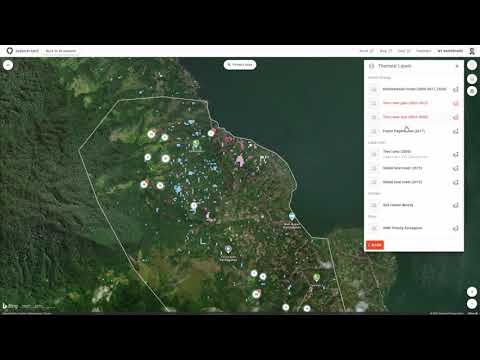Click the Thematic Layers panel header icon
This screenshot has height=360, width=480.
click(372, 66)
